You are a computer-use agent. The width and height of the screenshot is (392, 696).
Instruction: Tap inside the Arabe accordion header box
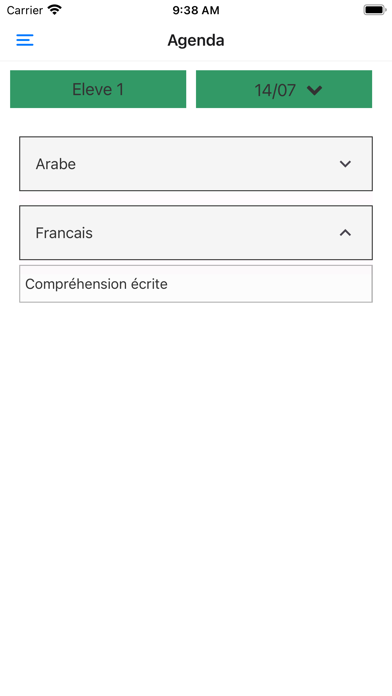[x=196, y=164]
